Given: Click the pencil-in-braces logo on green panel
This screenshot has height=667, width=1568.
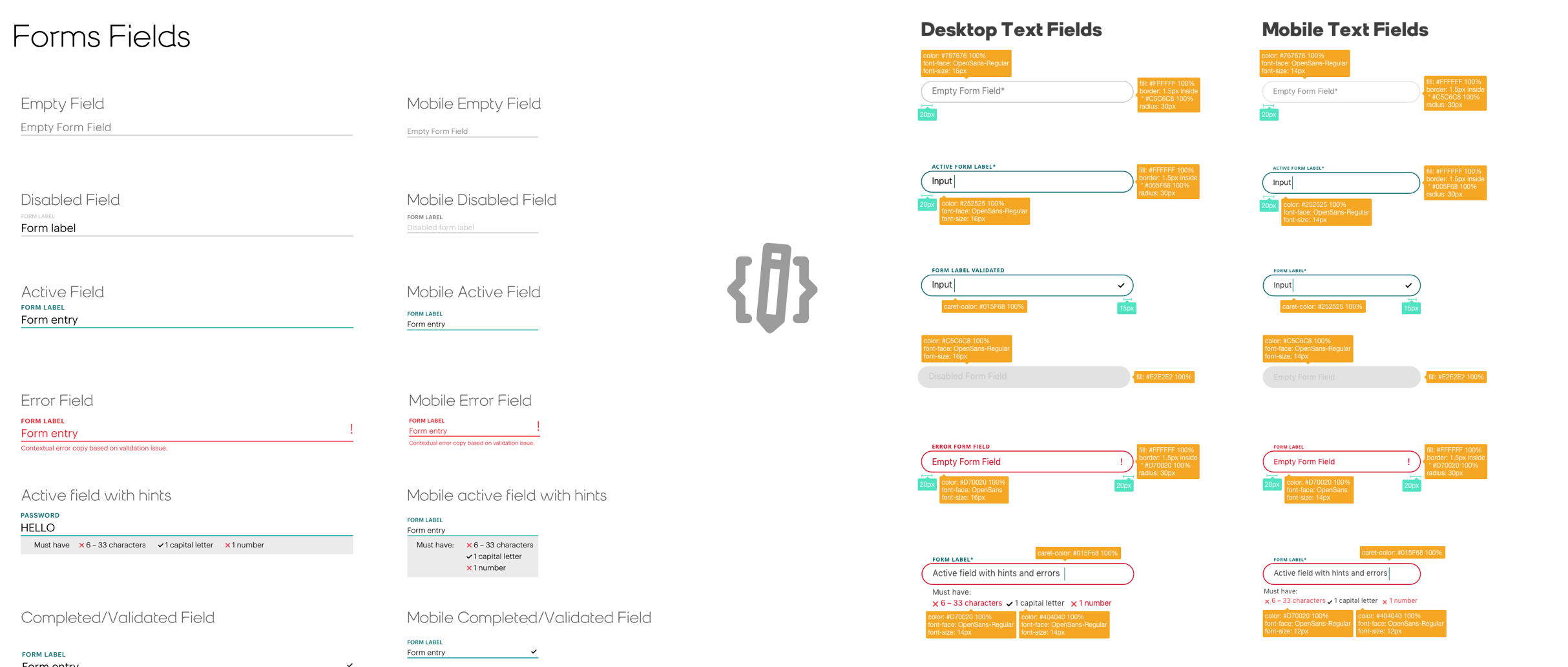Looking at the screenshot, I should [772, 288].
